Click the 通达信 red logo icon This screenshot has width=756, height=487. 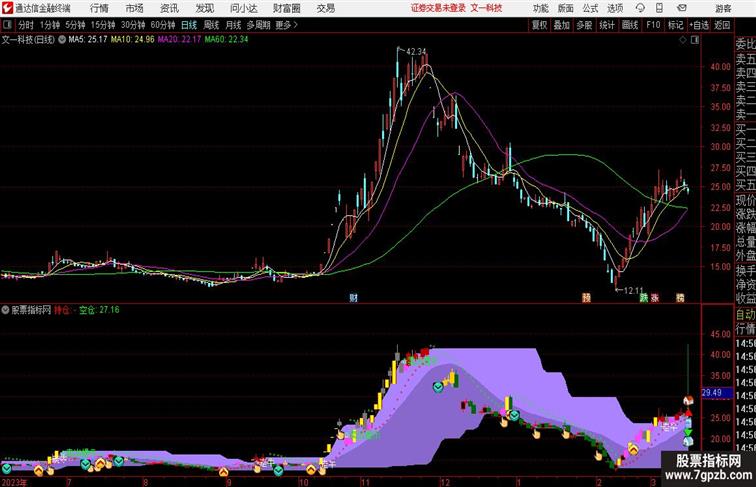(x=7, y=8)
